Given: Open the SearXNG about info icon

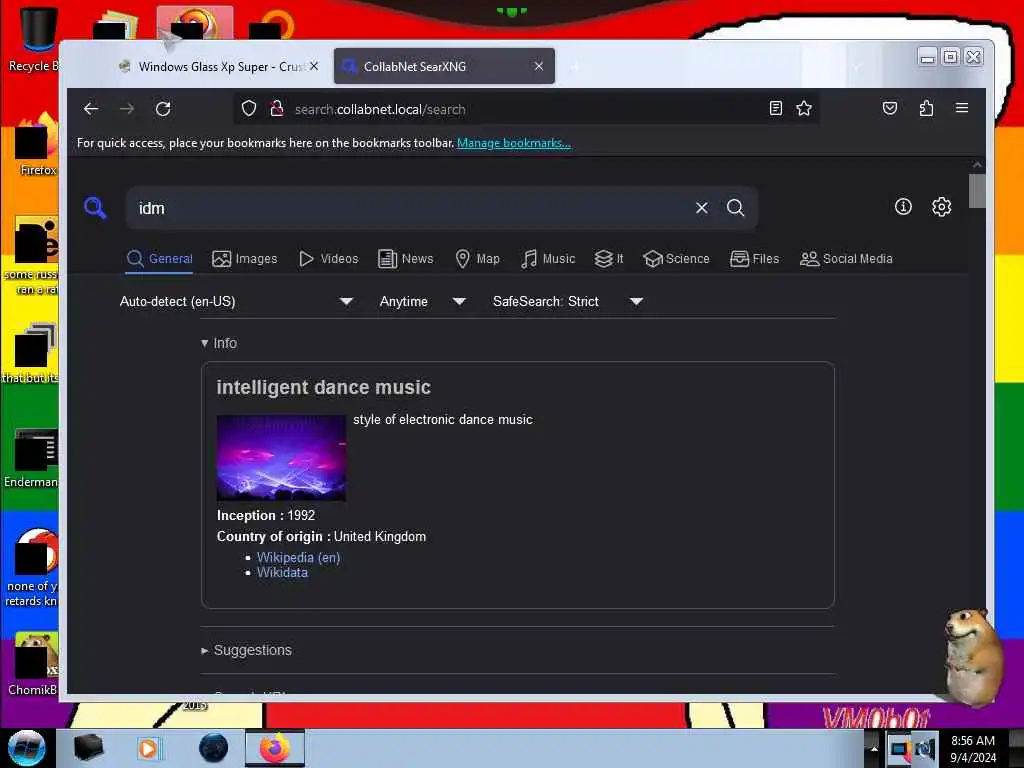Looking at the screenshot, I should click(x=903, y=207).
